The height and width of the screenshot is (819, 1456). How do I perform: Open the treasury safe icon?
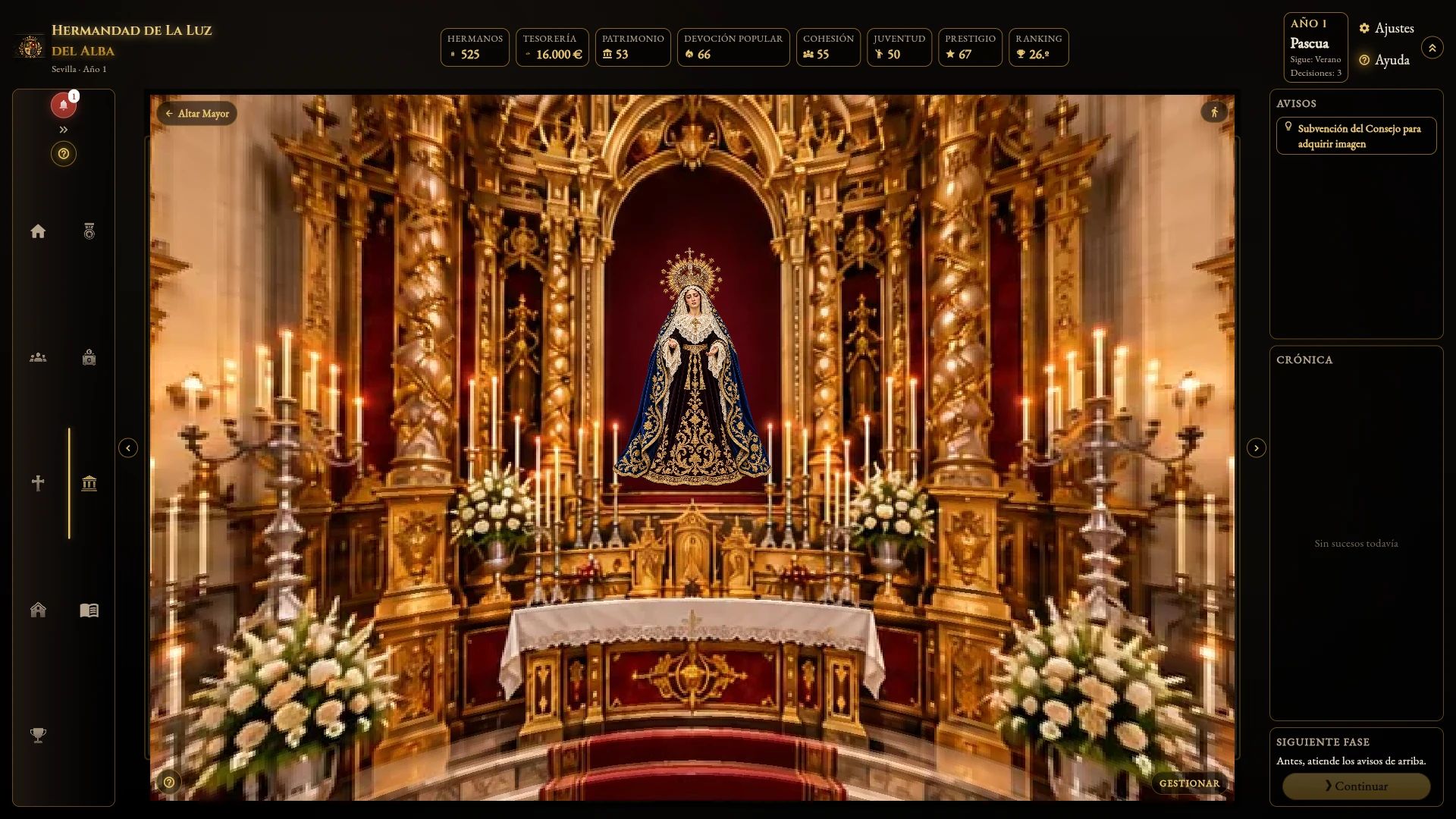click(x=89, y=357)
